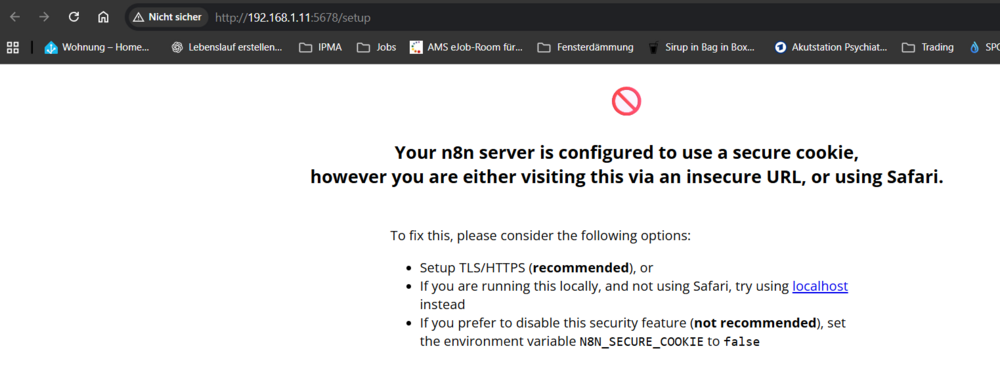The image size is (1000, 378).
Task: Open the apps grid icon in bookmarks bar
Action: pyautogui.click(x=13, y=47)
